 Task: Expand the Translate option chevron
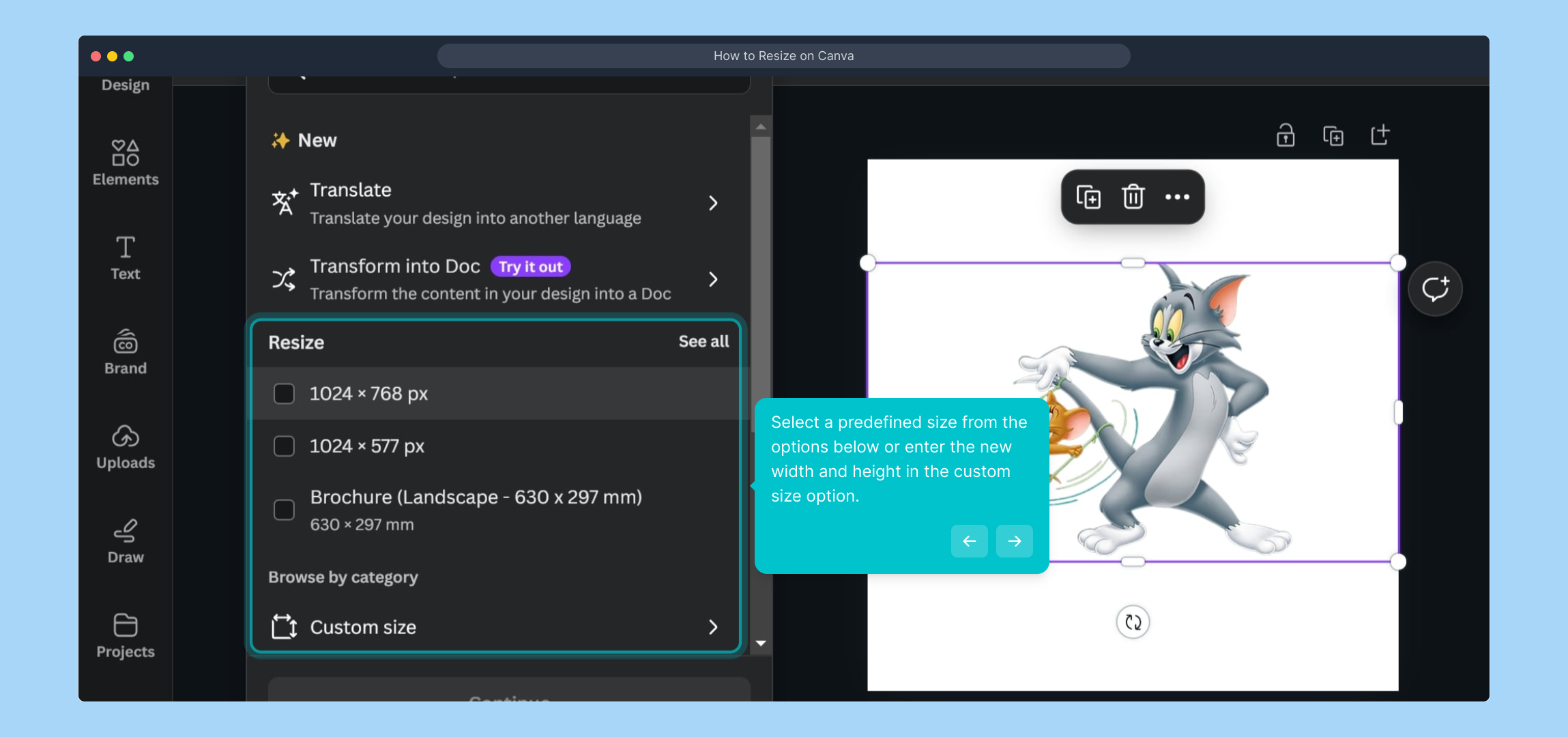(x=712, y=203)
